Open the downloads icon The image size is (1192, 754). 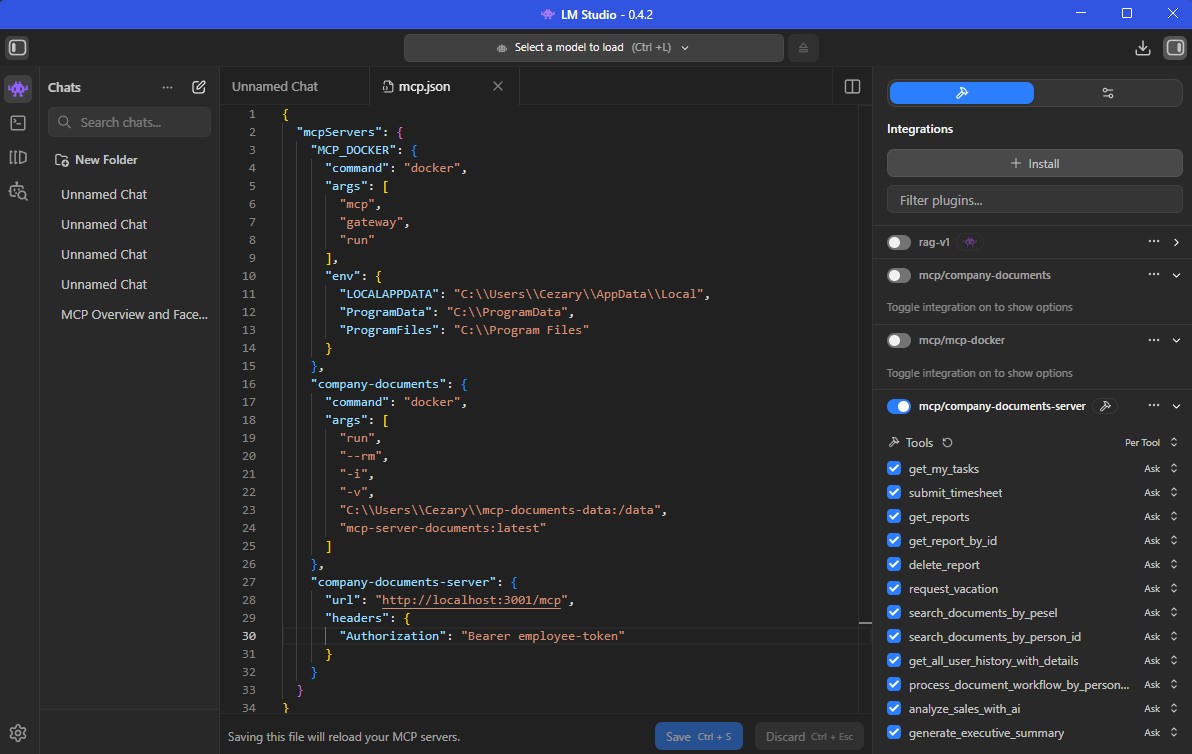[1142, 48]
